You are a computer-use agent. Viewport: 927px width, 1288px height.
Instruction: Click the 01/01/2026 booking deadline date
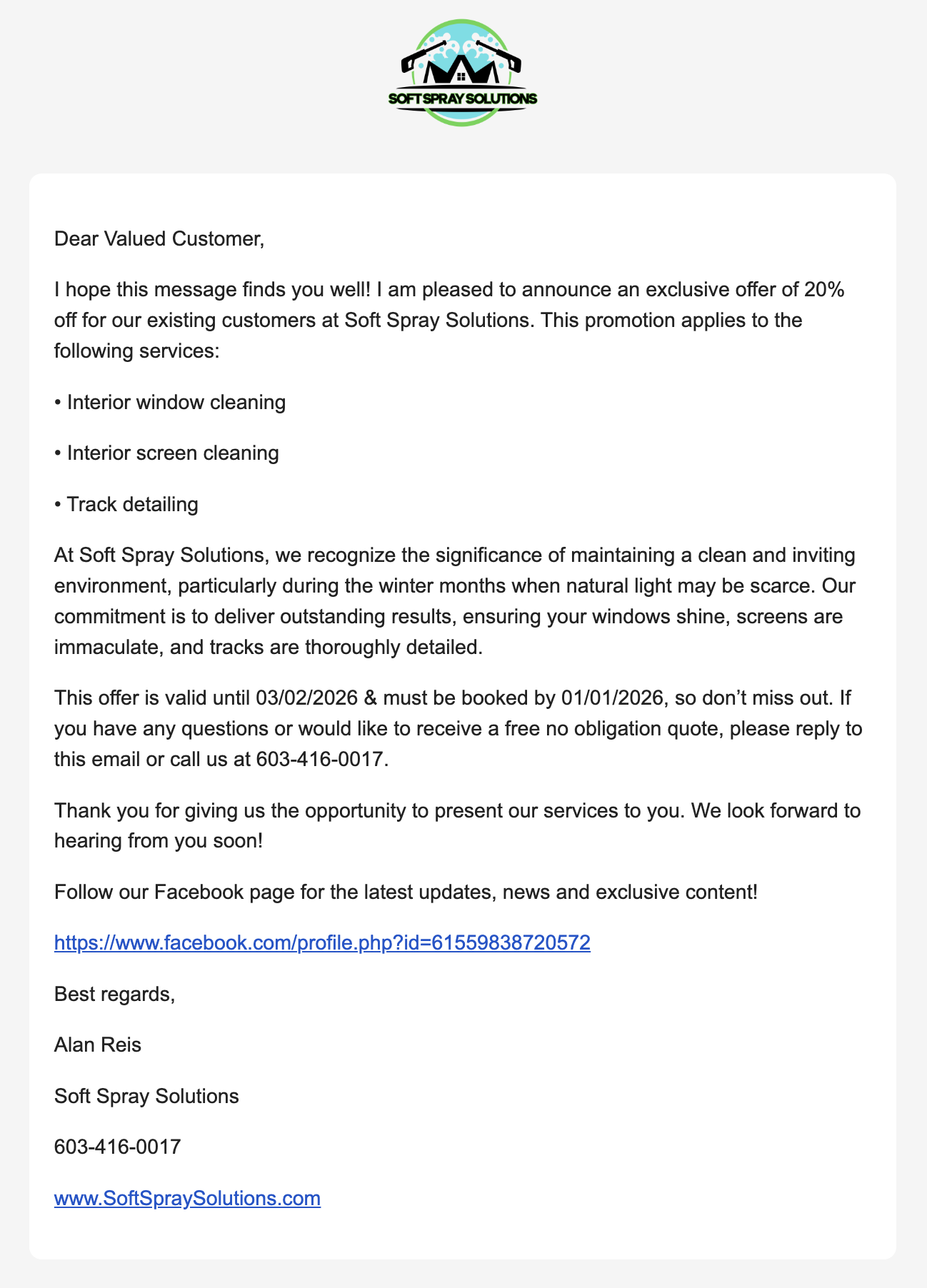coord(613,698)
